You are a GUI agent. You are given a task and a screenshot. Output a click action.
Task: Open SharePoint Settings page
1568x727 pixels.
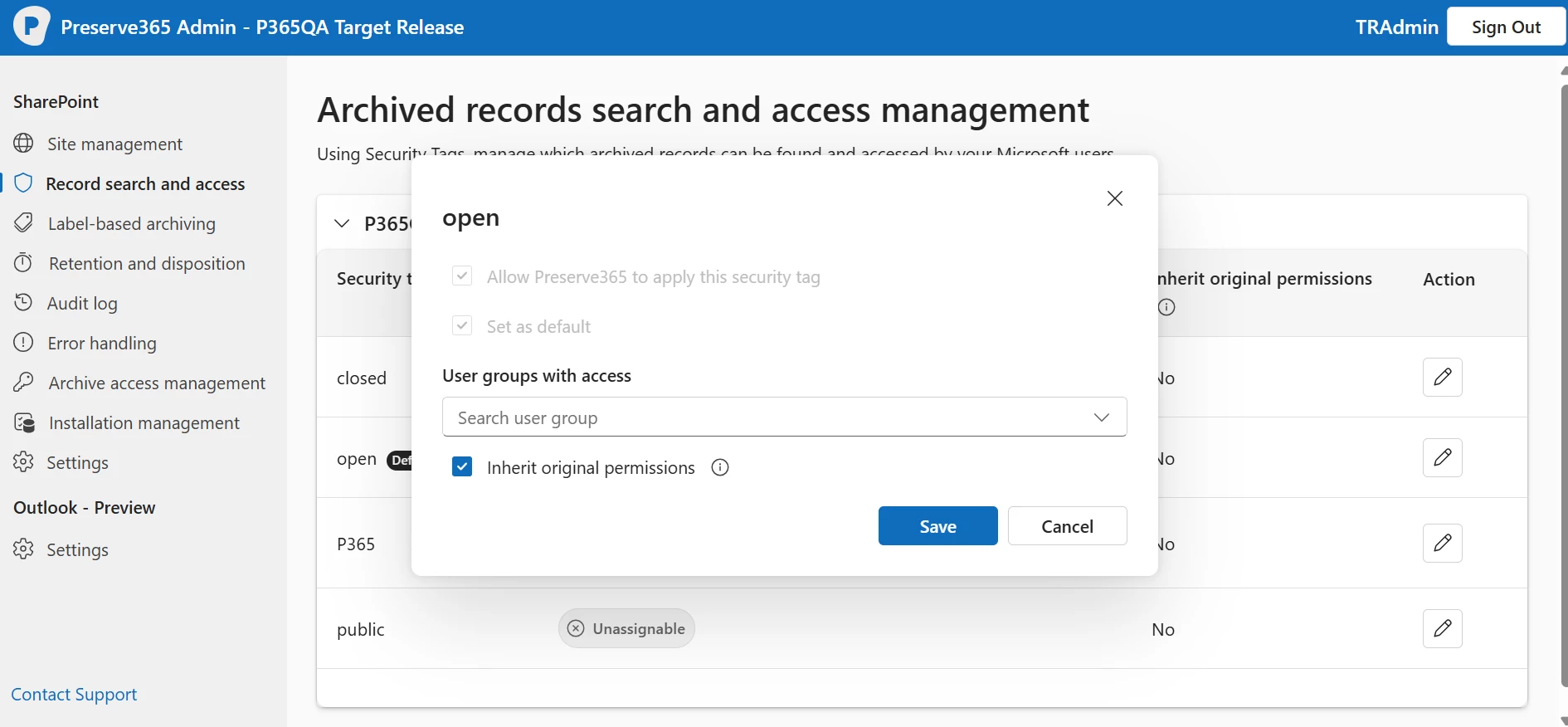pos(78,462)
